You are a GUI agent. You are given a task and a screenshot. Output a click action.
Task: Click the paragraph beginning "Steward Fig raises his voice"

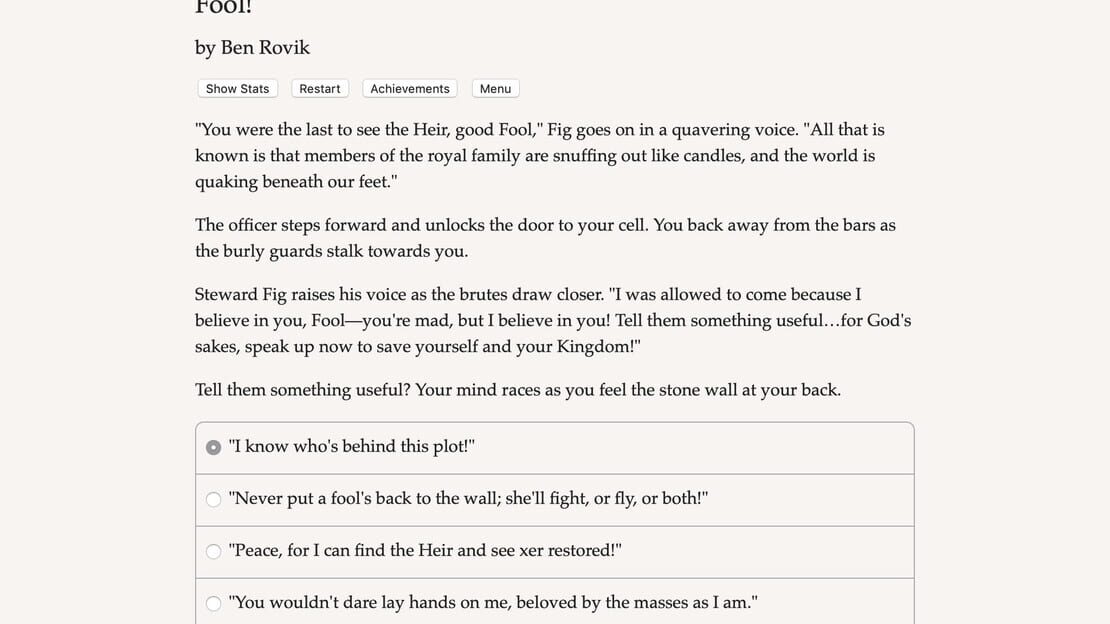(x=553, y=320)
